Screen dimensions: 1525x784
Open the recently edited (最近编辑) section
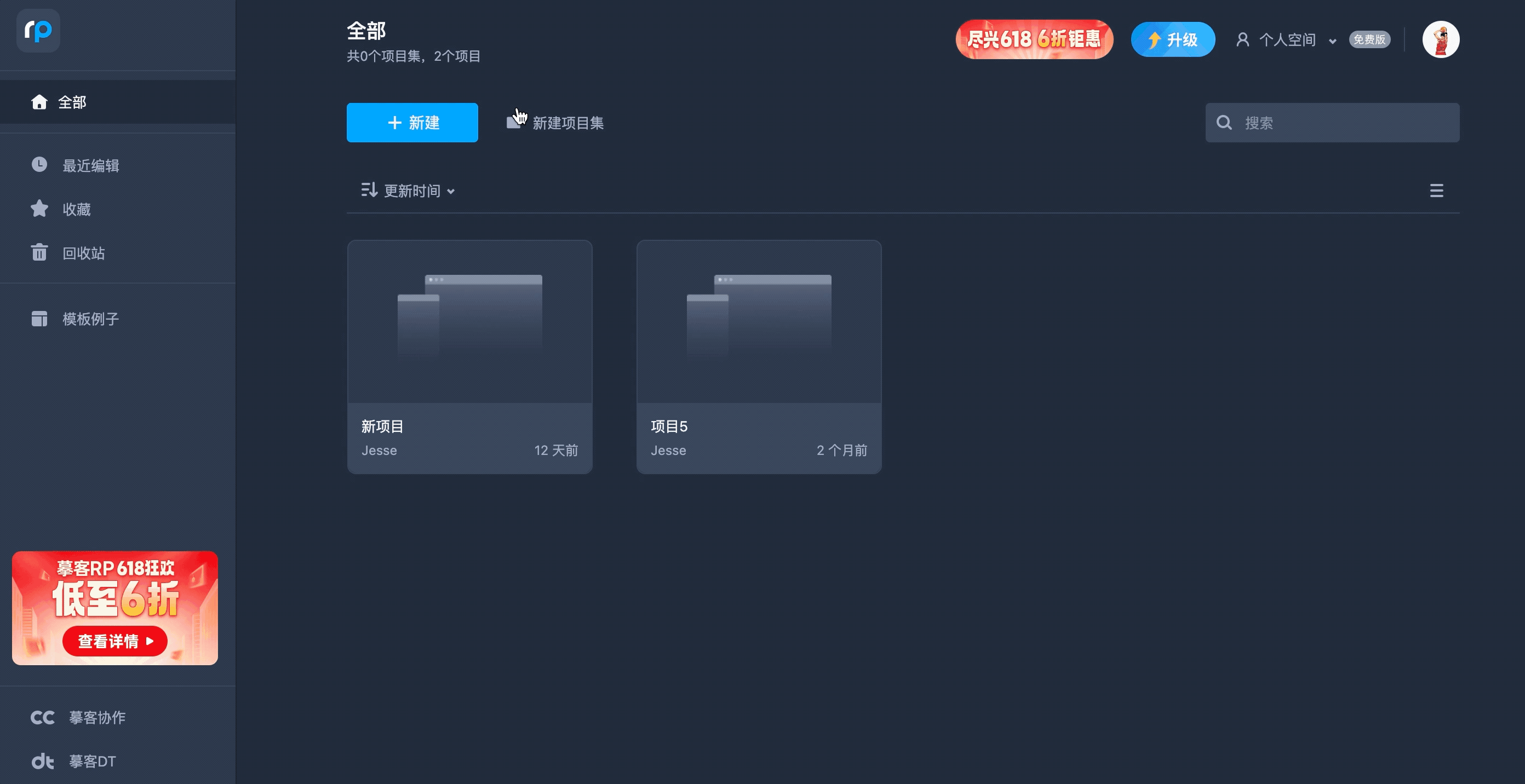coord(90,166)
